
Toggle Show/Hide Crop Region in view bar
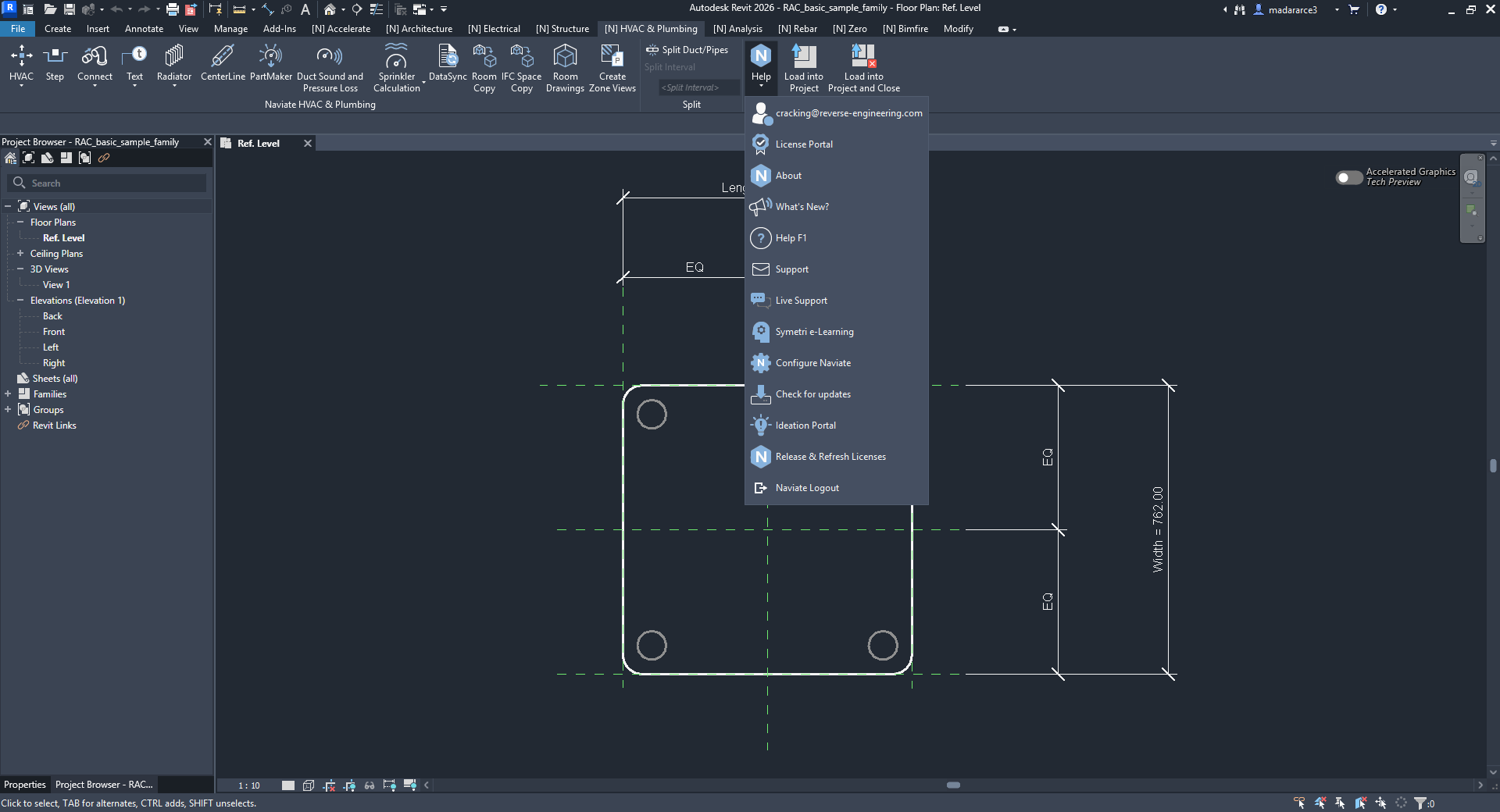[x=349, y=785]
